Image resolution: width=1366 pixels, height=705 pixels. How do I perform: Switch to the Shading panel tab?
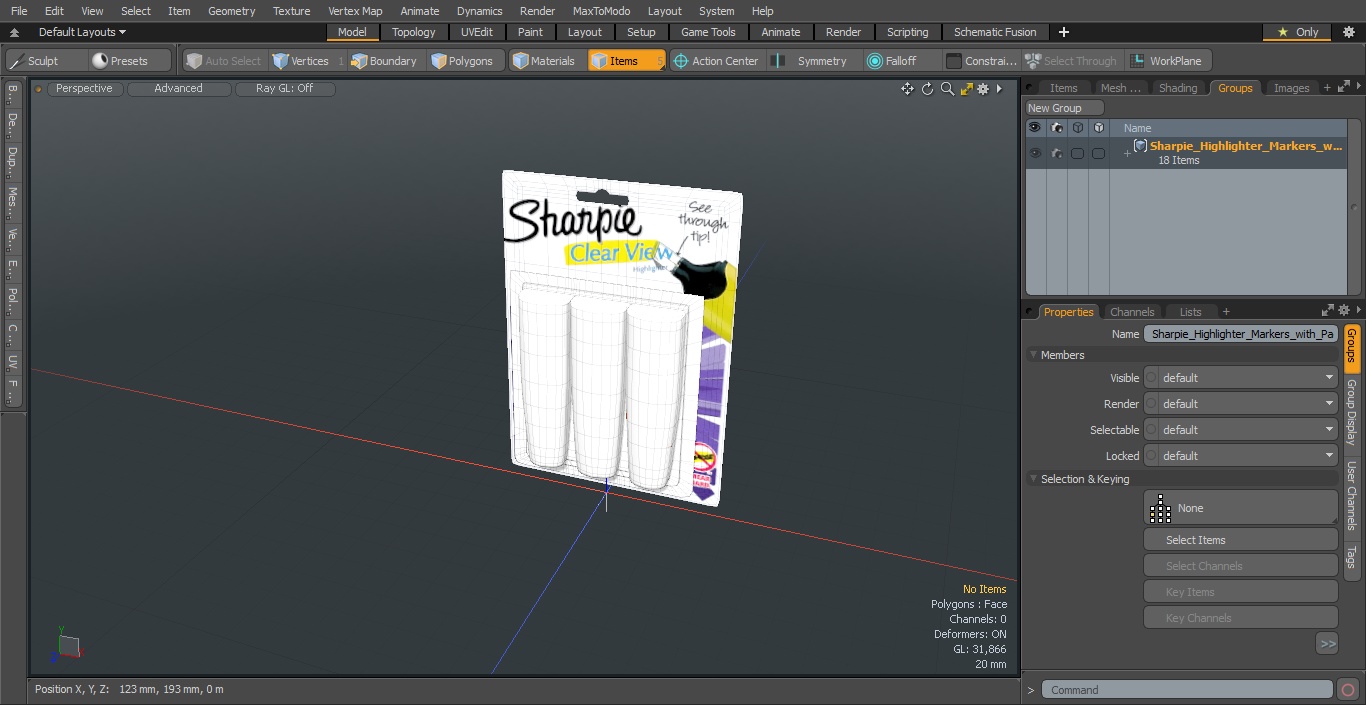pos(1177,88)
